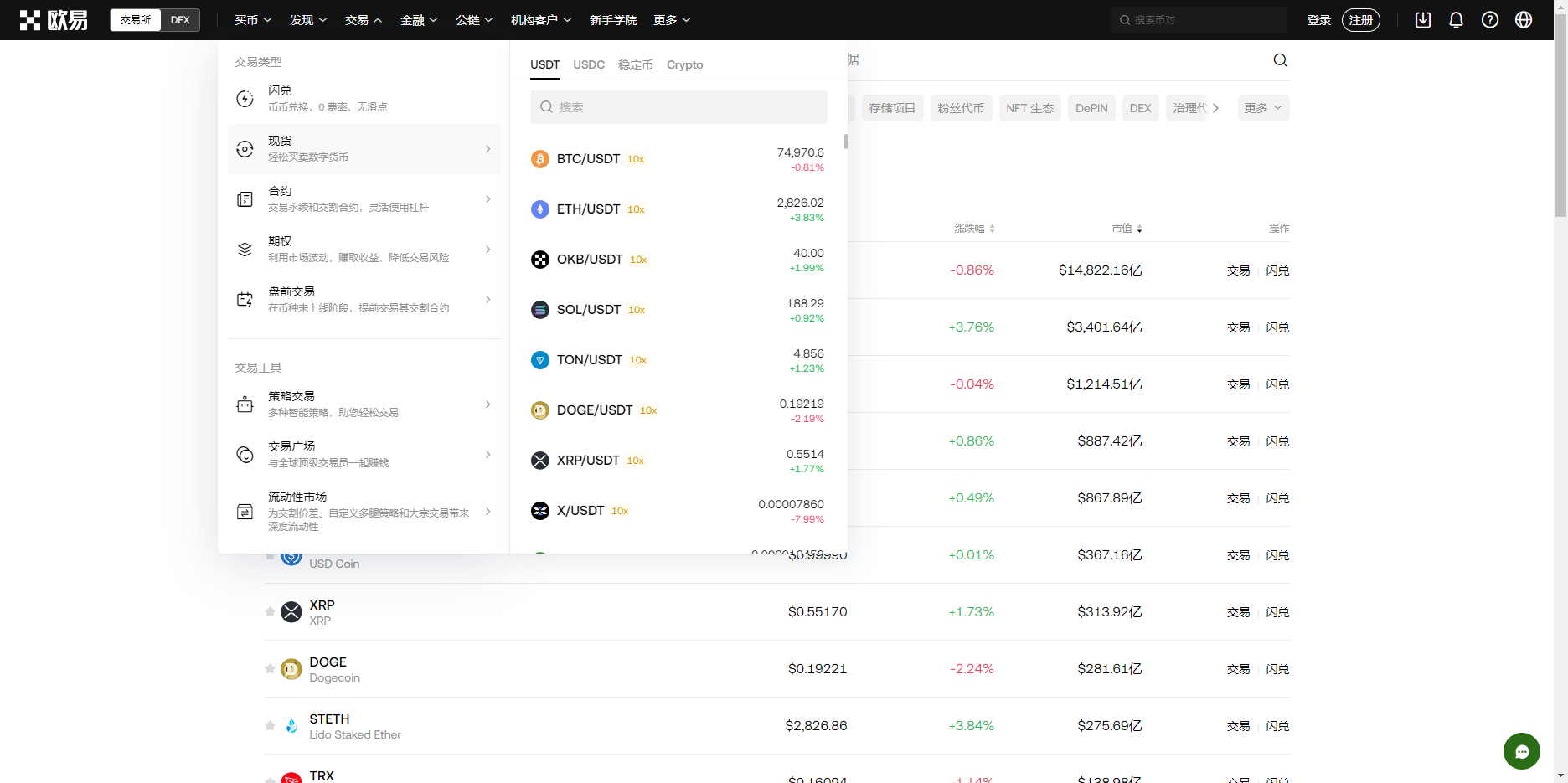Expand the 买币 menu
The image size is (1568, 783).
point(253,20)
